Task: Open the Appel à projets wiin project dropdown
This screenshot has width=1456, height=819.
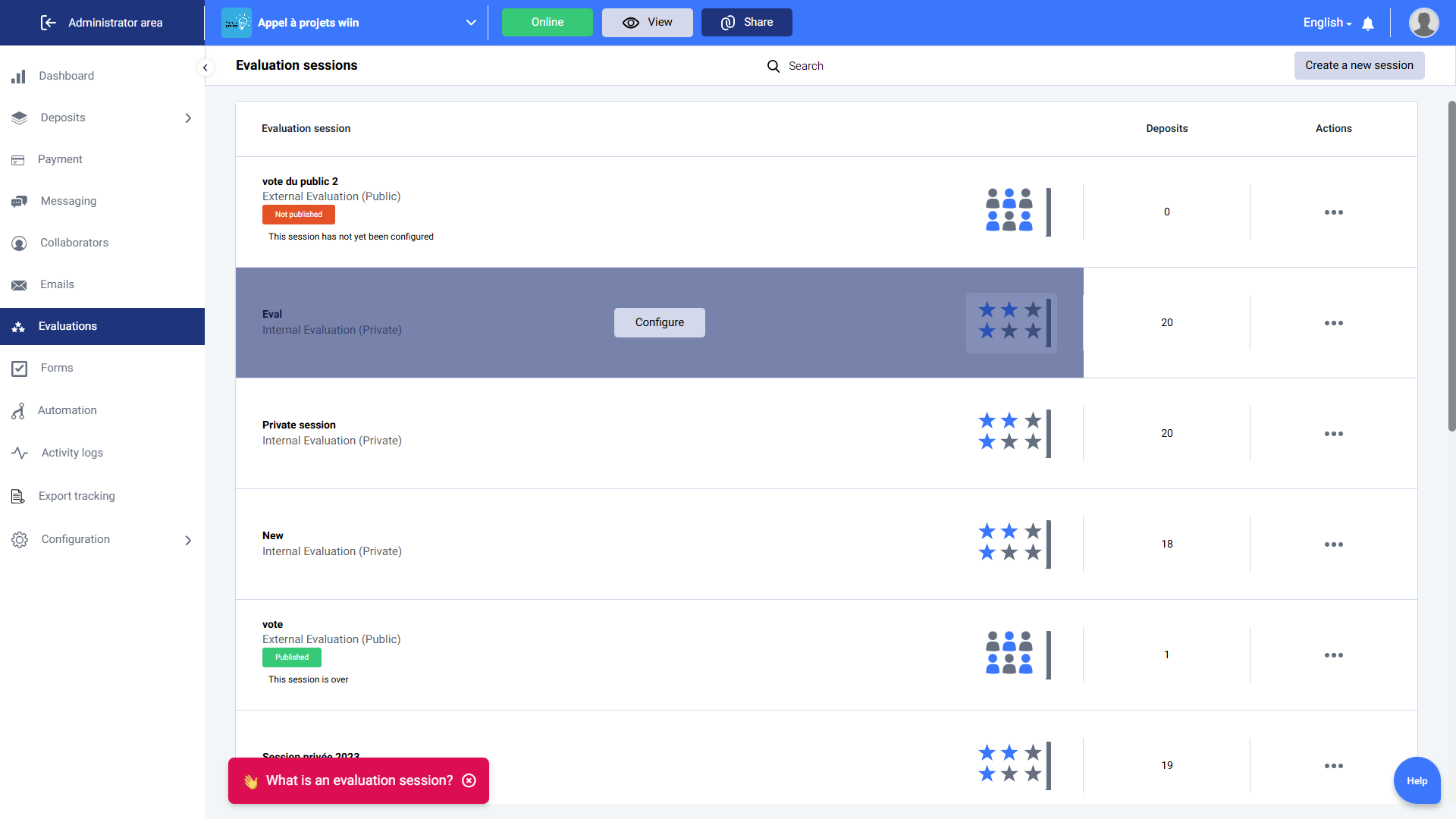Action: tap(471, 23)
